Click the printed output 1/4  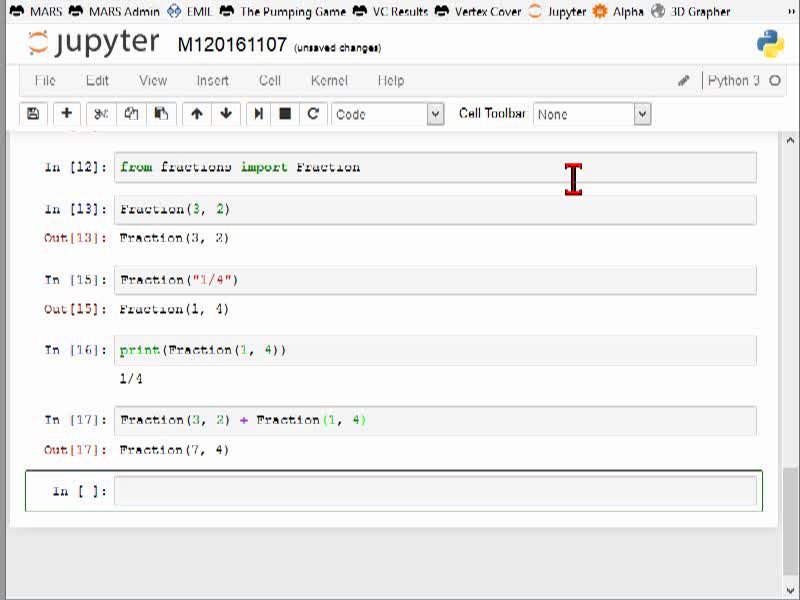click(x=131, y=379)
